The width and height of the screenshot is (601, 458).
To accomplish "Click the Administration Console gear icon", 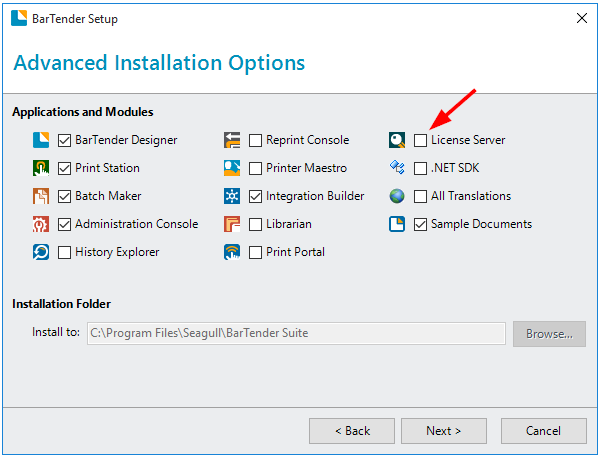I will pos(41,224).
